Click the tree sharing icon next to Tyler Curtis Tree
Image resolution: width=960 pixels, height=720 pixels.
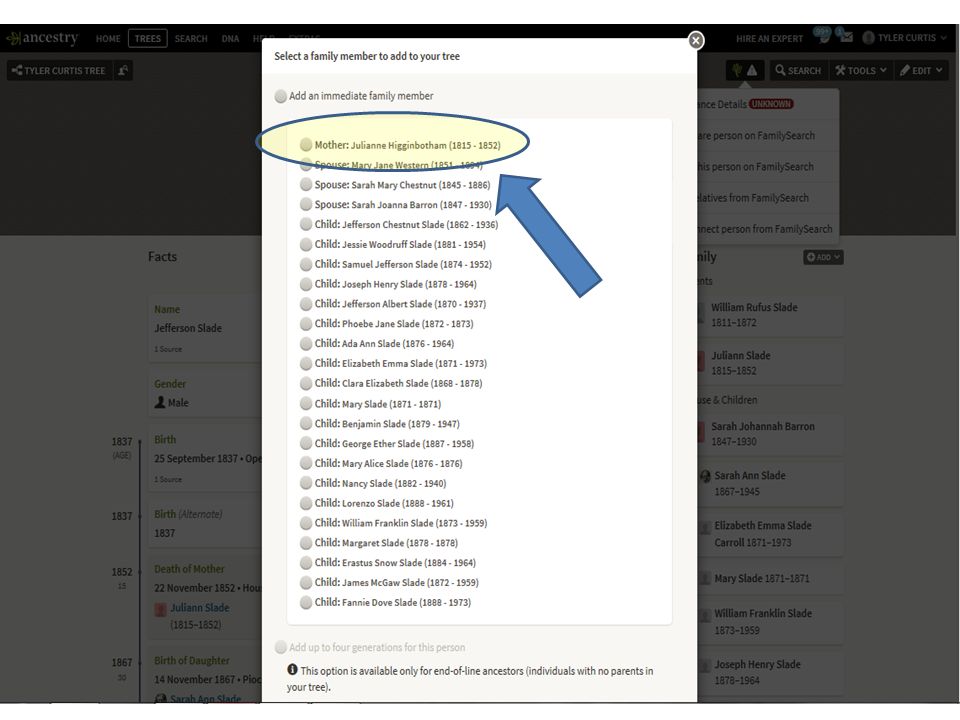click(x=123, y=70)
